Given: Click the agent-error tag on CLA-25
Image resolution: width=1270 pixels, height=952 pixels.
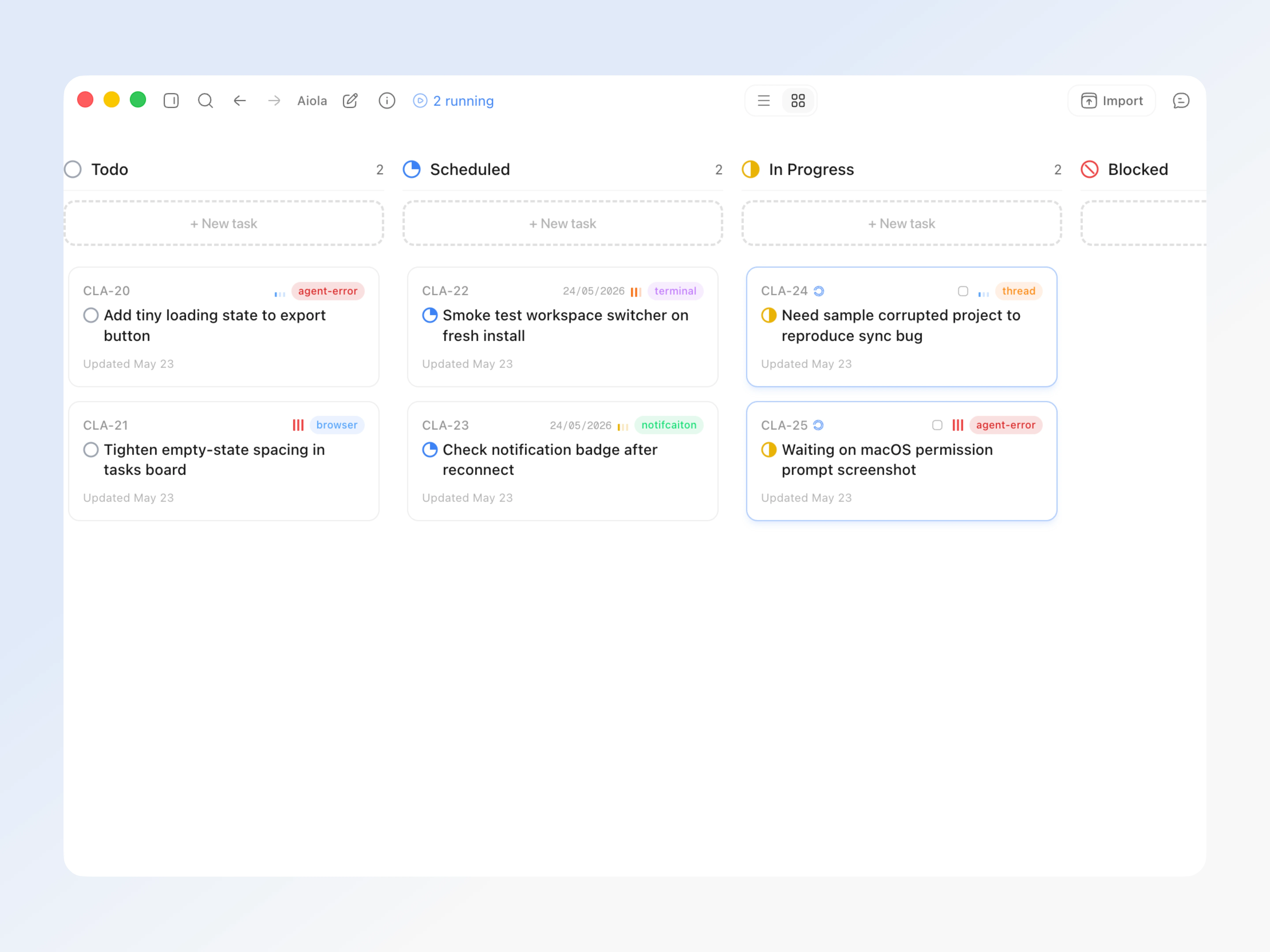Looking at the screenshot, I should click(x=1006, y=425).
